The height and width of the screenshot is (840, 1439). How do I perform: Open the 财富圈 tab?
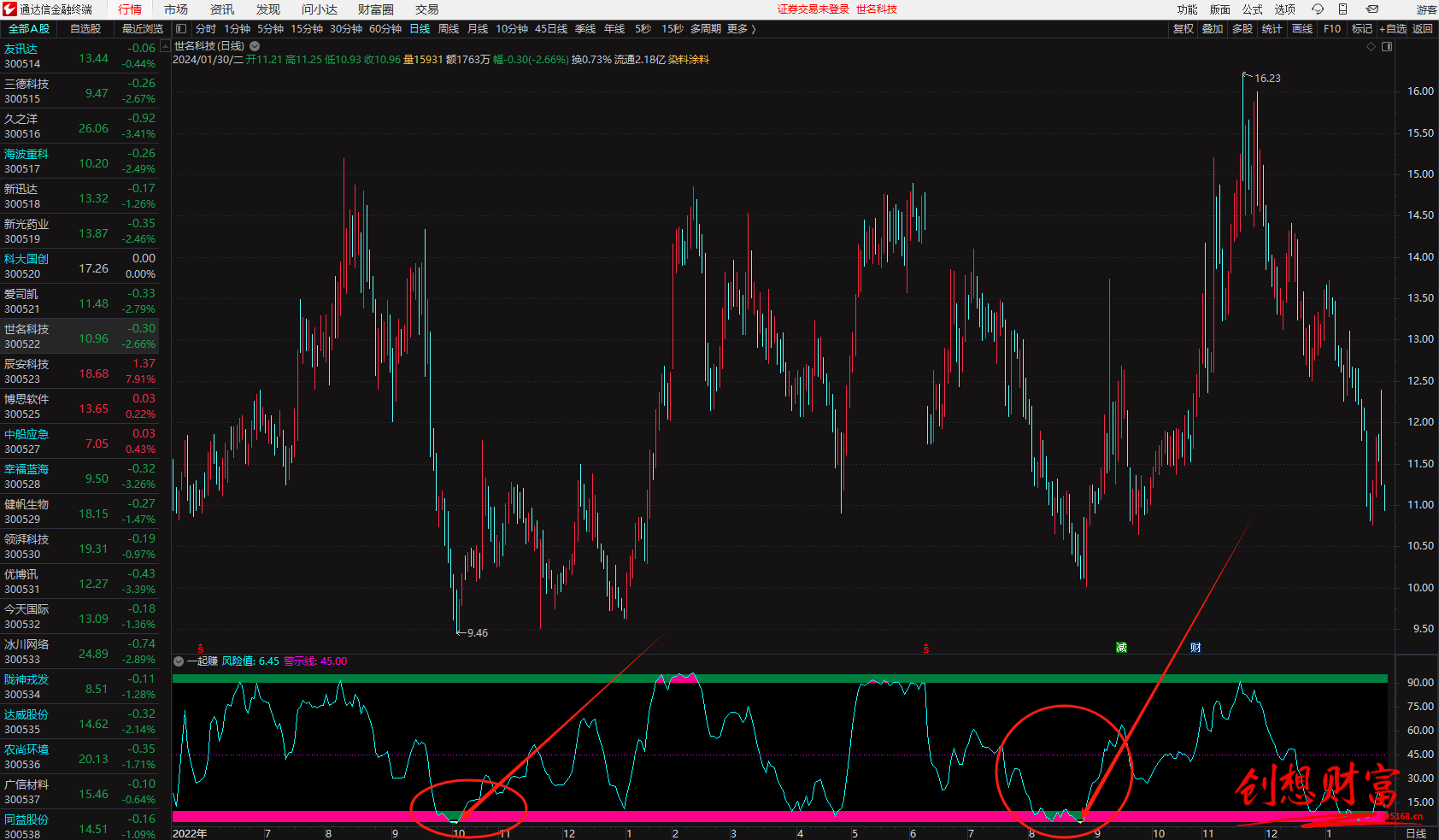click(376, 9)
